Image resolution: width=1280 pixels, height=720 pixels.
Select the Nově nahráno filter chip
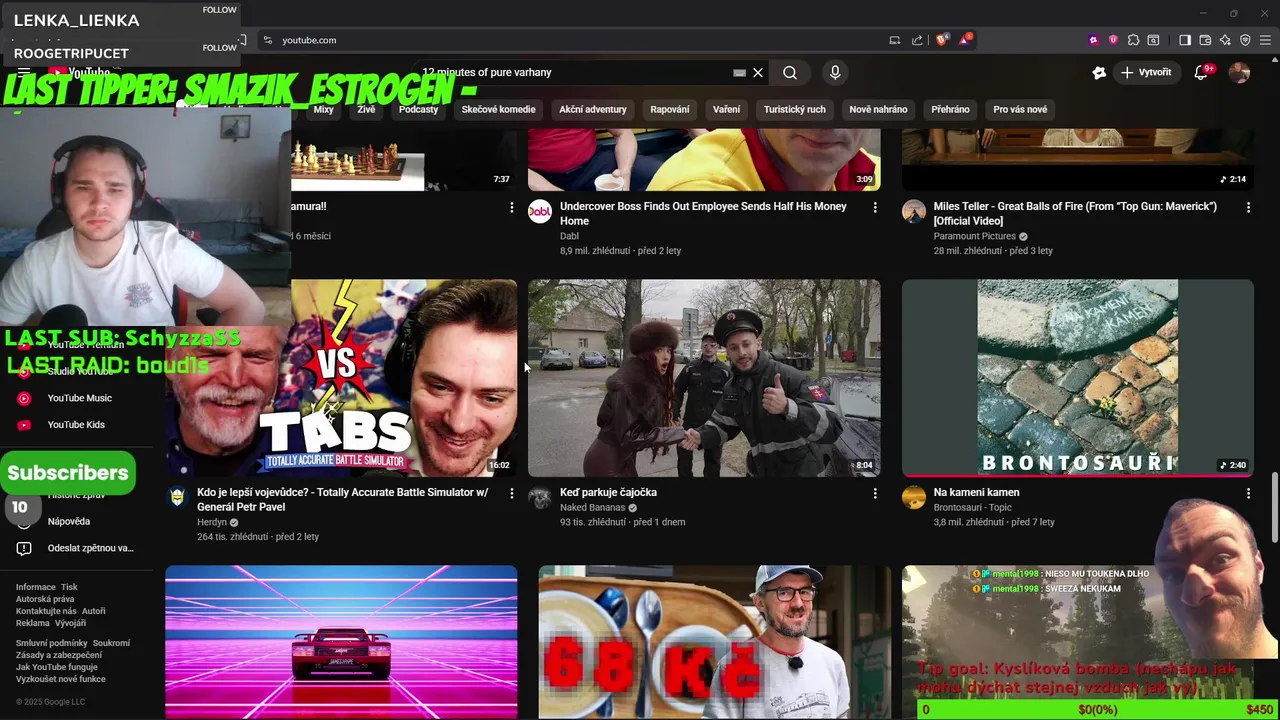(x=878, y=109)
